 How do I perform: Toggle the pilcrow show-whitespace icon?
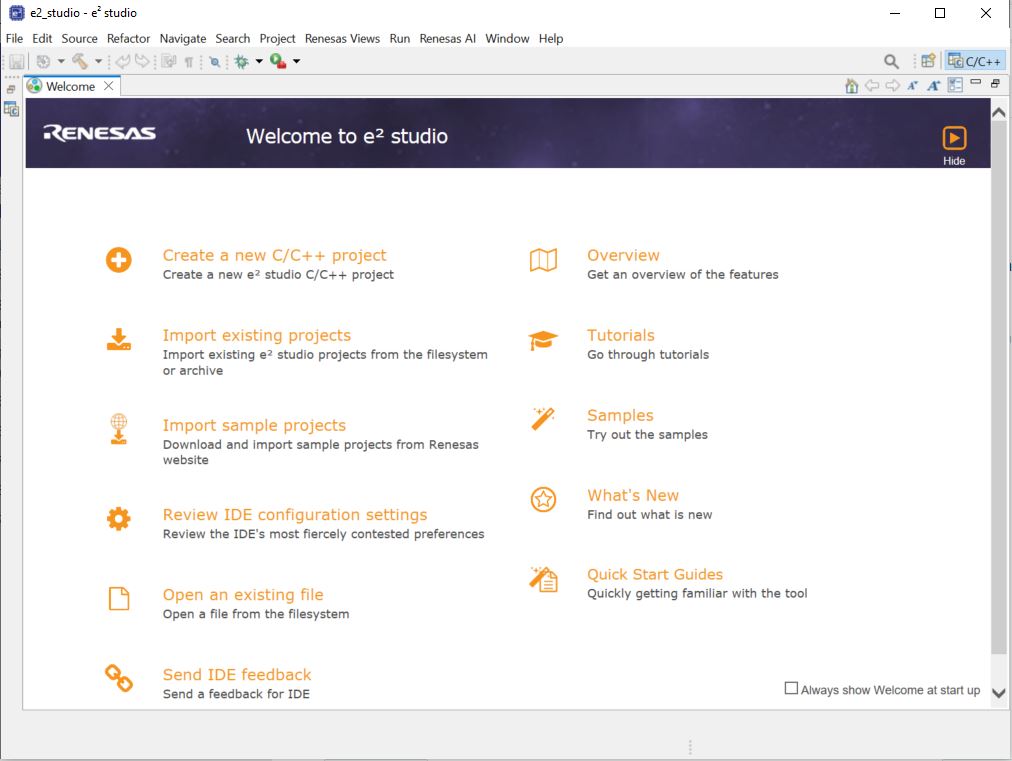point(189,62)
